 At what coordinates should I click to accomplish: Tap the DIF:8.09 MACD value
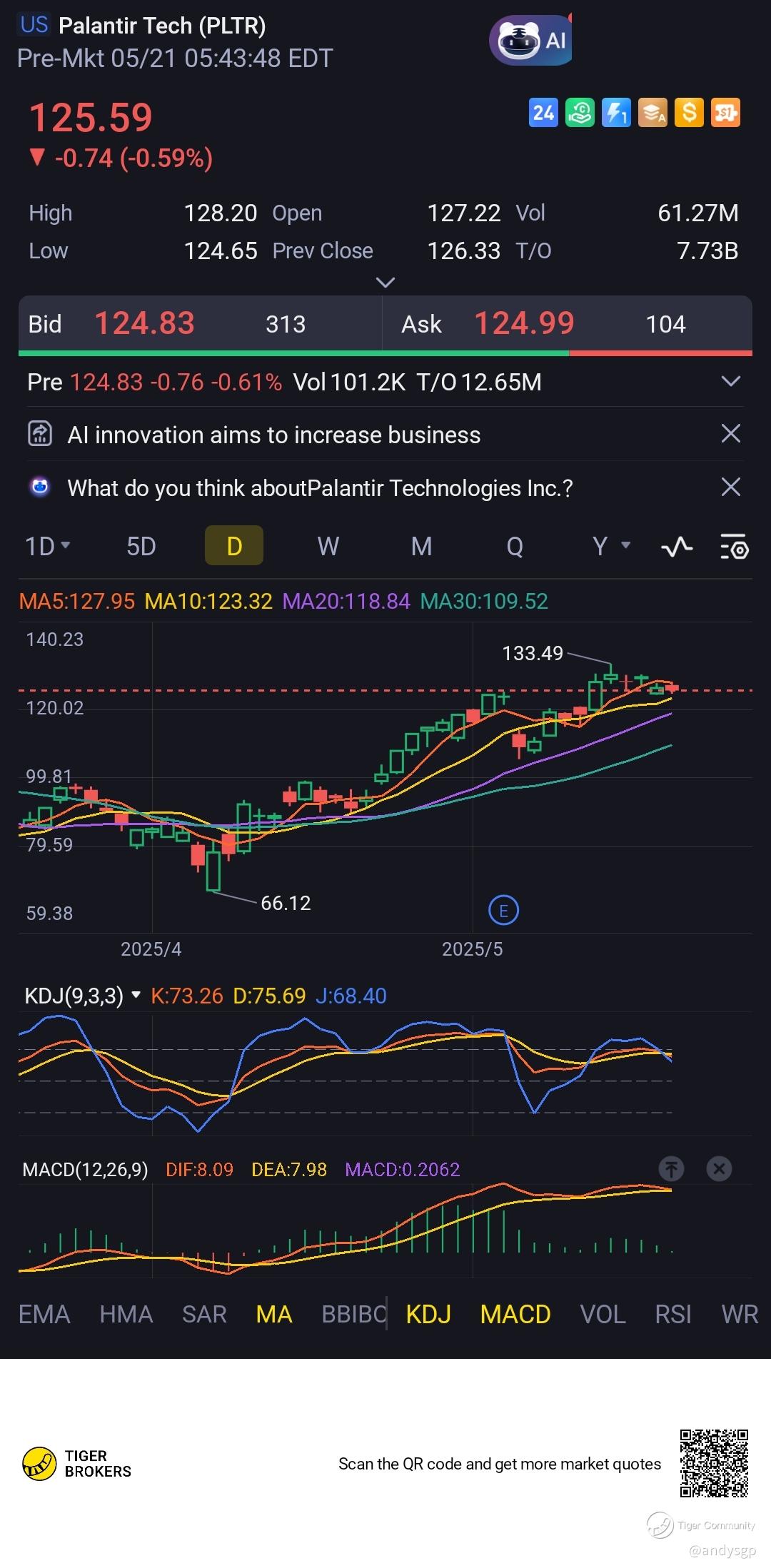tap(199, 1170)
